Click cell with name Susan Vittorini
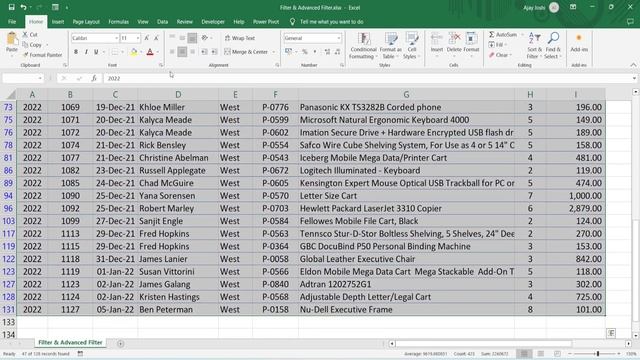Viewport: 640px width, 360px height. [178, 272]
